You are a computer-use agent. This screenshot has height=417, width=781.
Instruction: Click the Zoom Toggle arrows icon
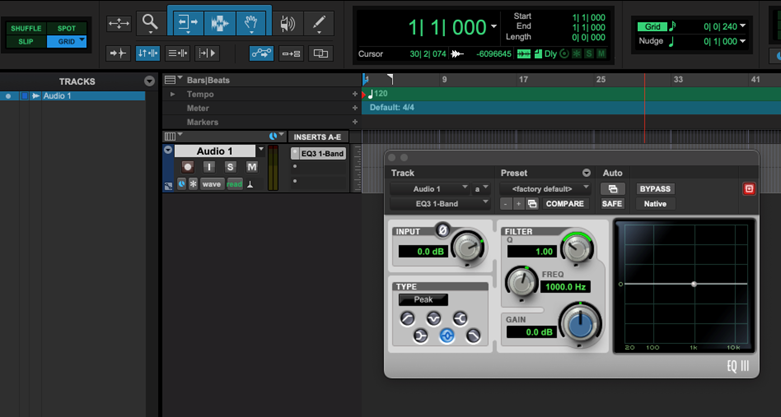tap(119, 23)
